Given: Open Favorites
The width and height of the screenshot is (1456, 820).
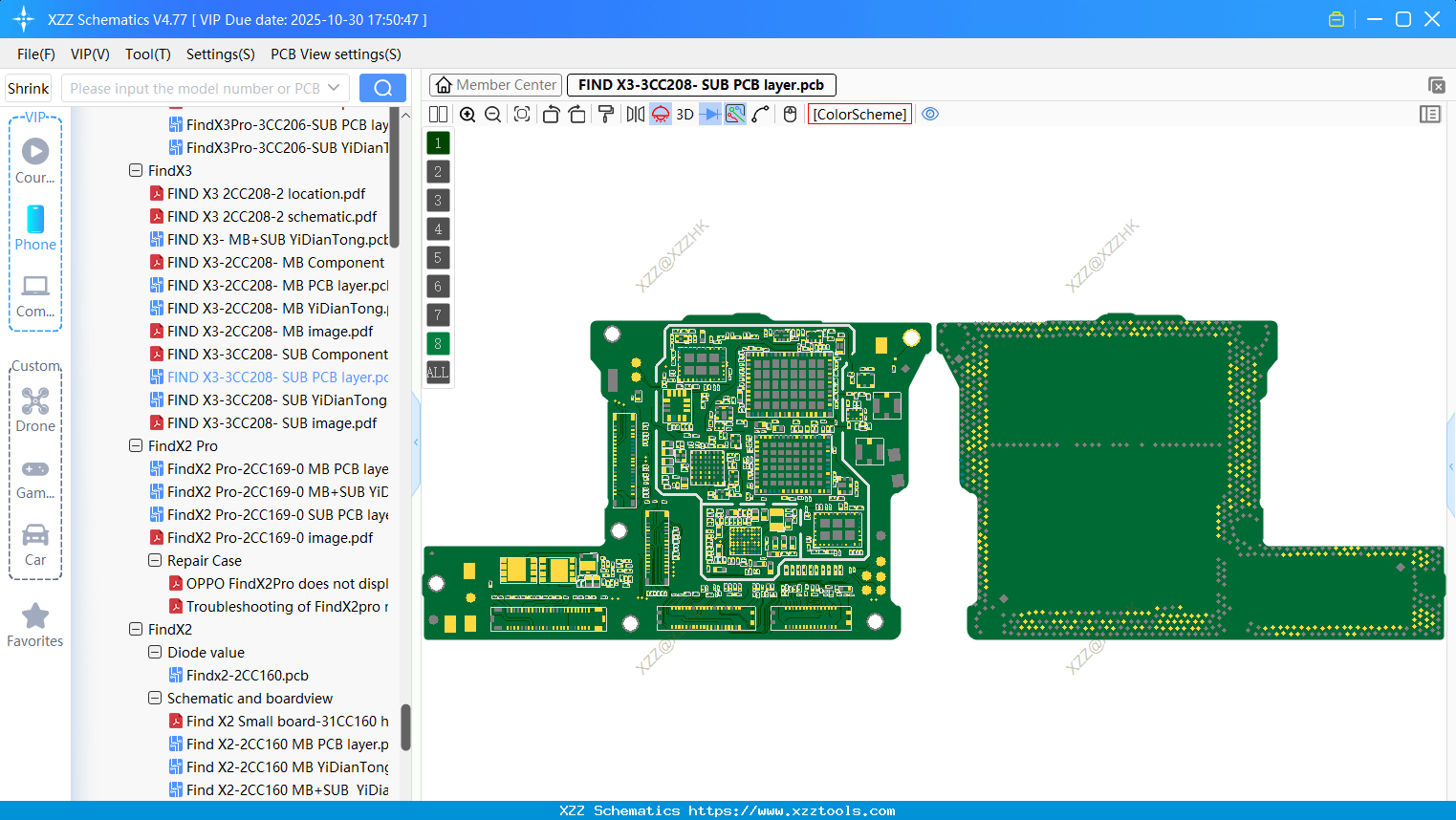Looking at the screenshot, I should pyautogui.click(x=35, y=626).
